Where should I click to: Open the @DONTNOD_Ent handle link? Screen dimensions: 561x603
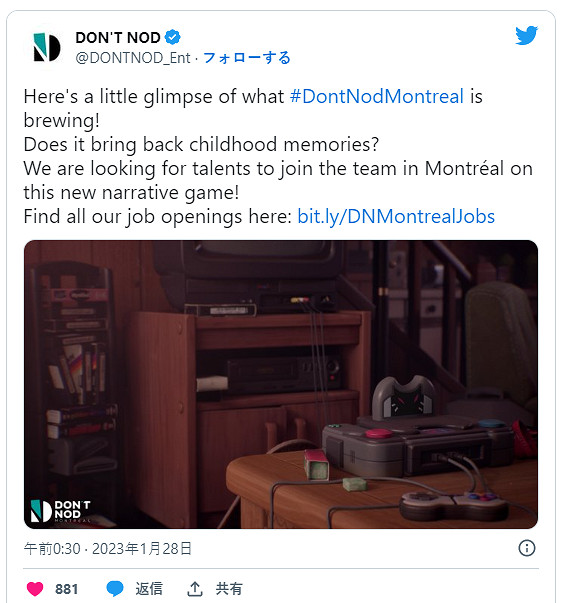click(x=133, y=58)
